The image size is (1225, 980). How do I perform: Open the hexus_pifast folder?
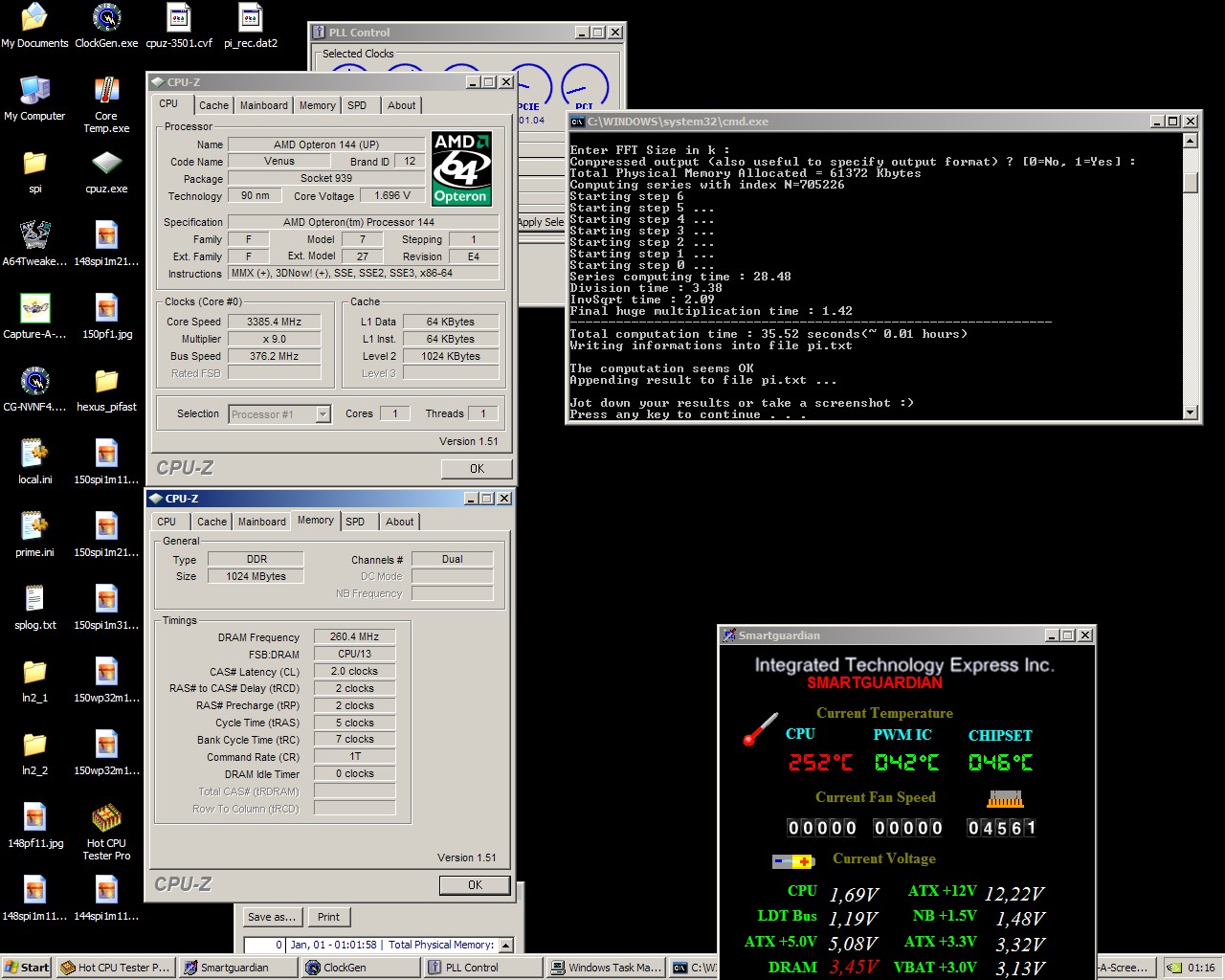[106, 390]
